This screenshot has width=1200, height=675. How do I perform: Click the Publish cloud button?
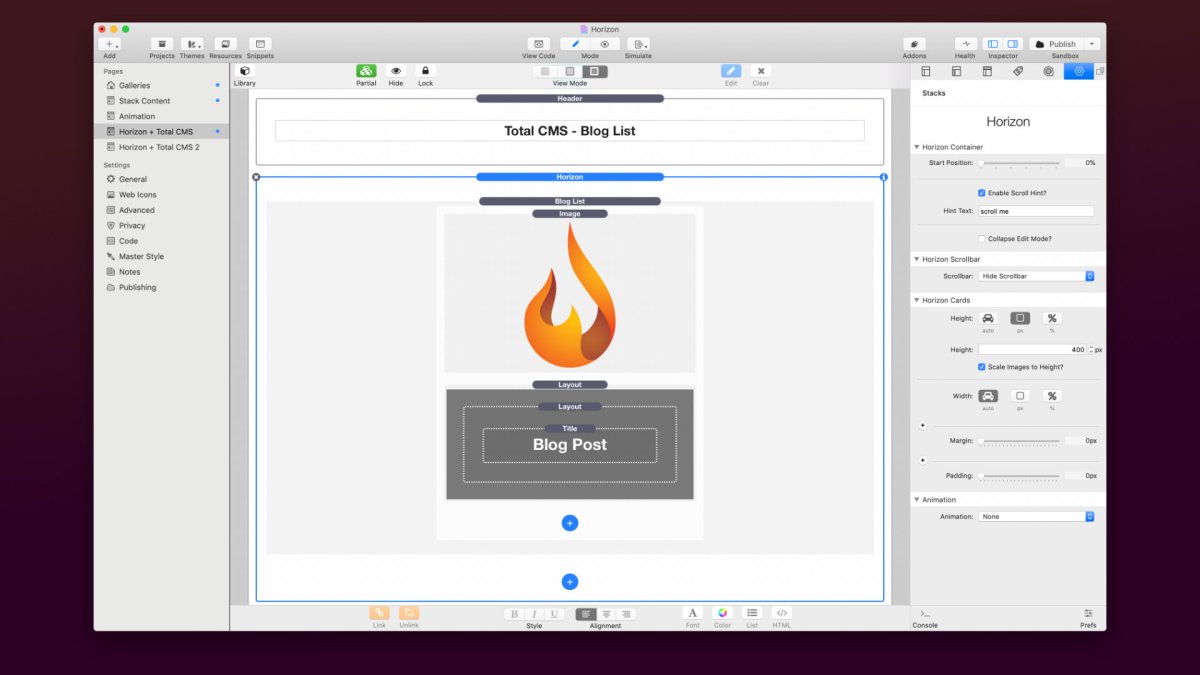click(x=1056, y=44)
